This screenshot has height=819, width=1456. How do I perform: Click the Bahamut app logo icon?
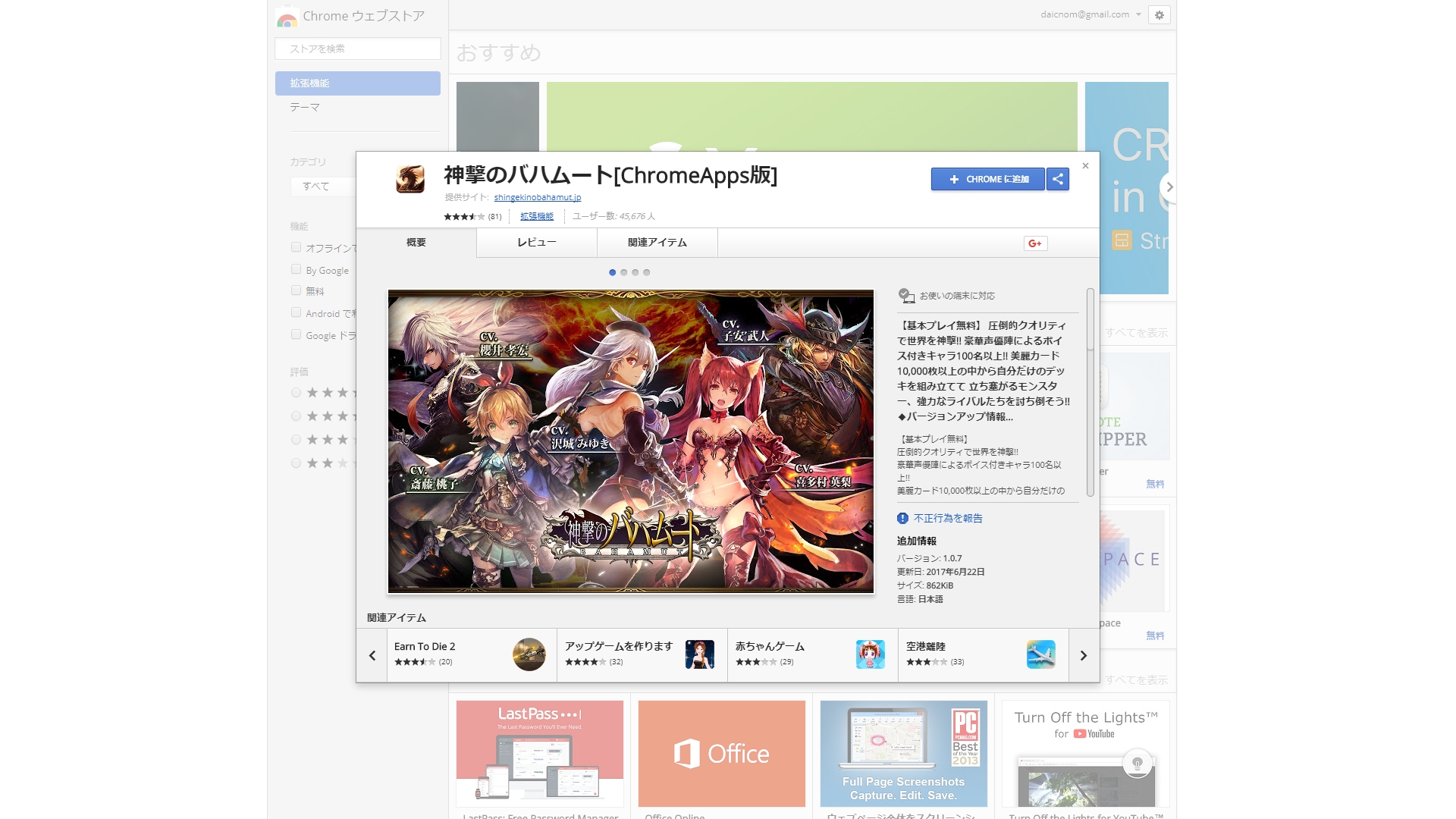coord(410,180)
